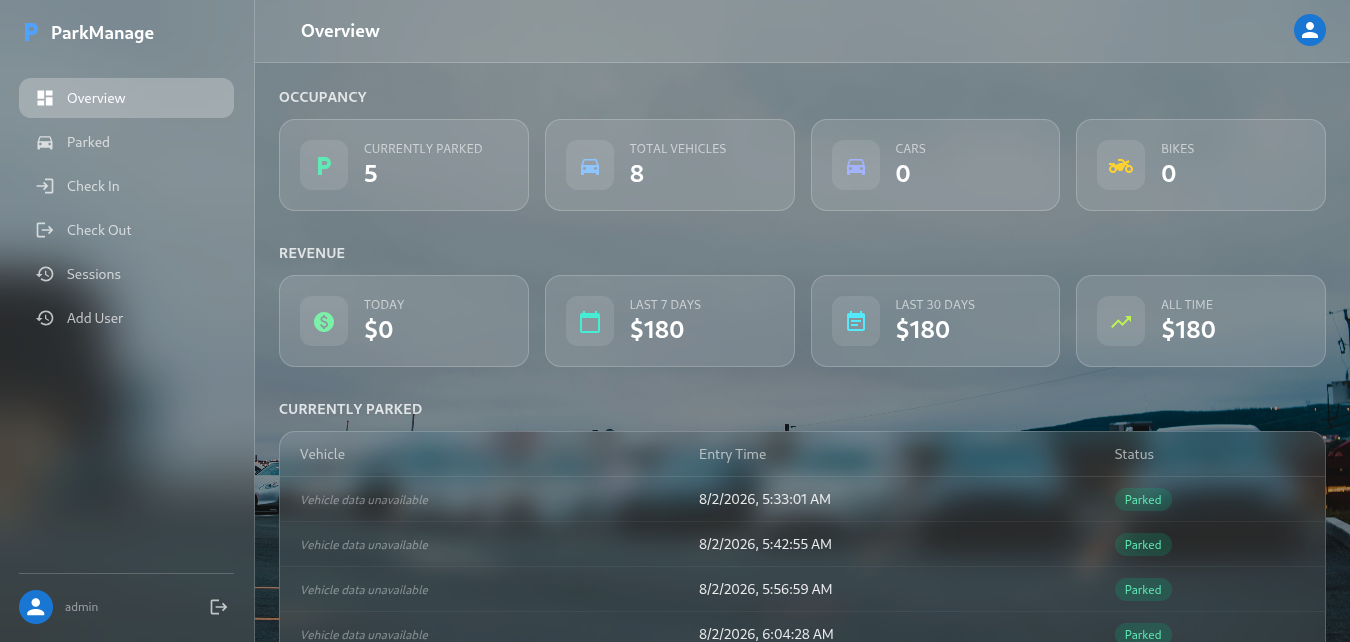Screen dimensions: 1350x642
Task: Click the ParkManage P logo icon
Action: coord(31,33)
